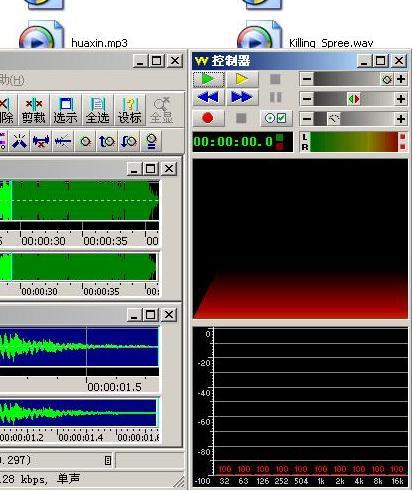Toggle the options checkbox beside the record button

pos(275,118)
